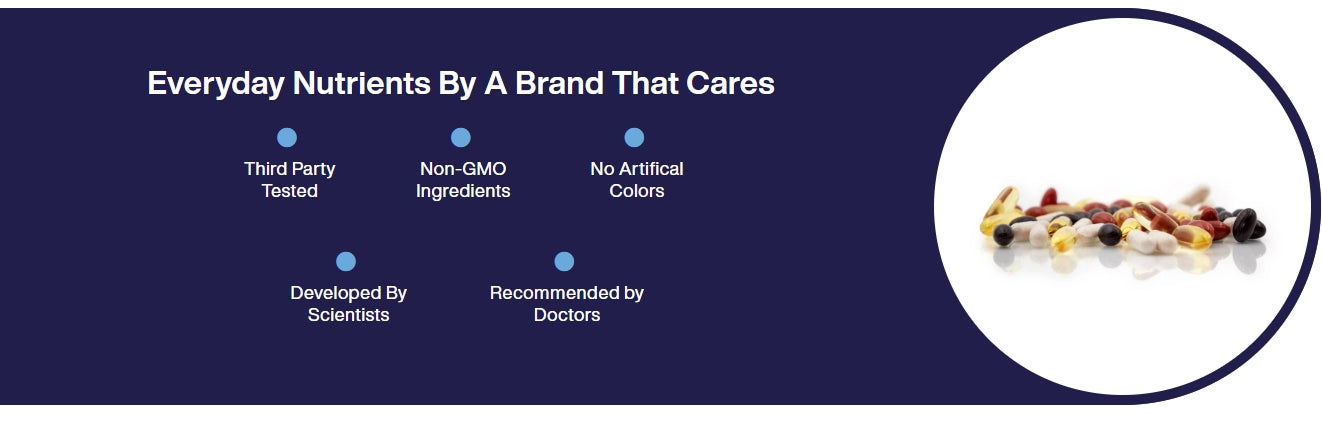The height and width of the screenshot is (421, 1322).
Task: Select the No Artifical Colors label
Action: [637, 180]
